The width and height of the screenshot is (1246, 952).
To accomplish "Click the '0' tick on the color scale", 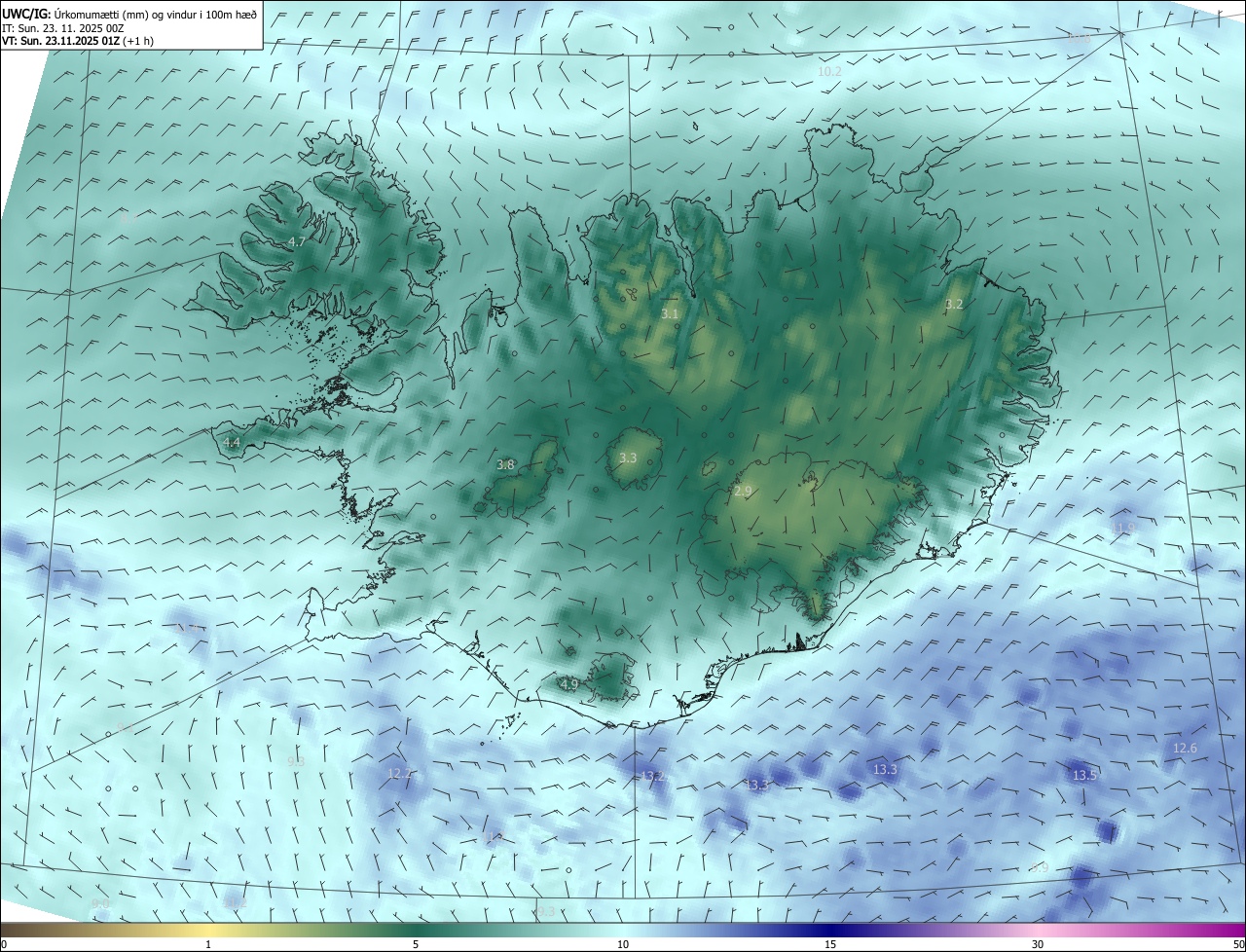I will (4, 944).
